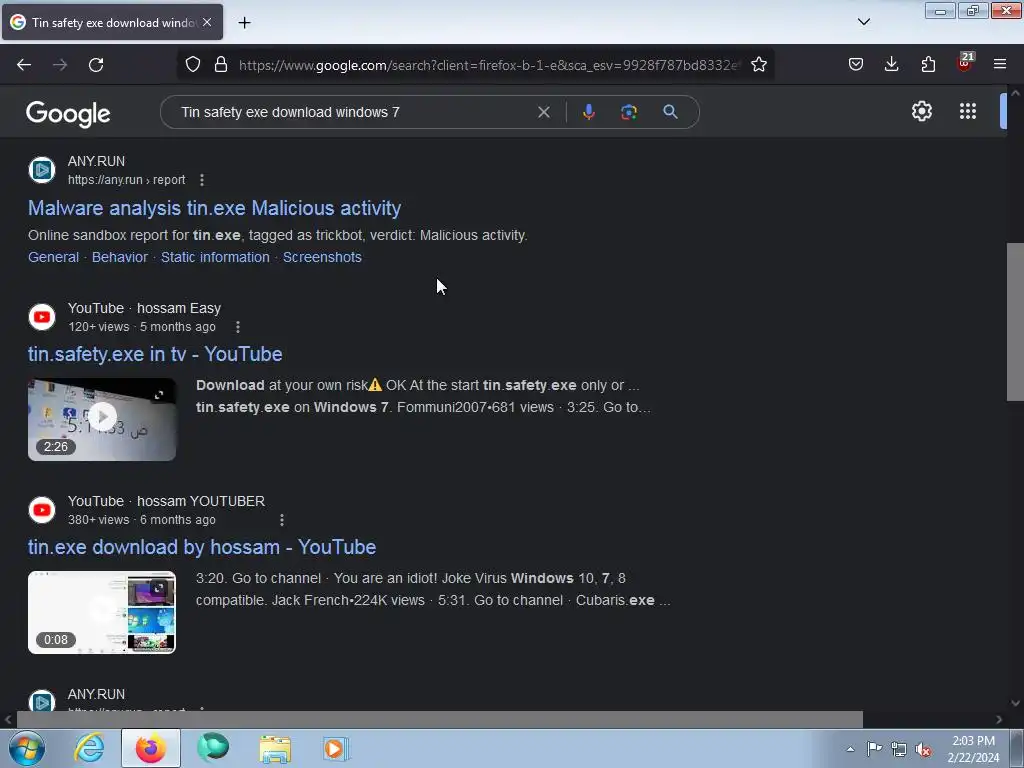The width and height of the screenshot is (1024, 768).
Task: Open Malware analysis tin.exe result
Action: pos(214,208)
